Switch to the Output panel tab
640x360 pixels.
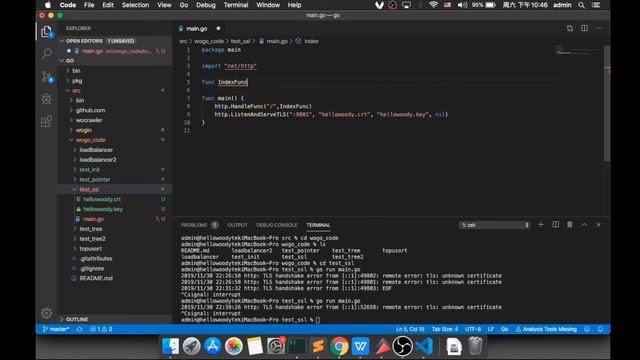tap(237, 225)
